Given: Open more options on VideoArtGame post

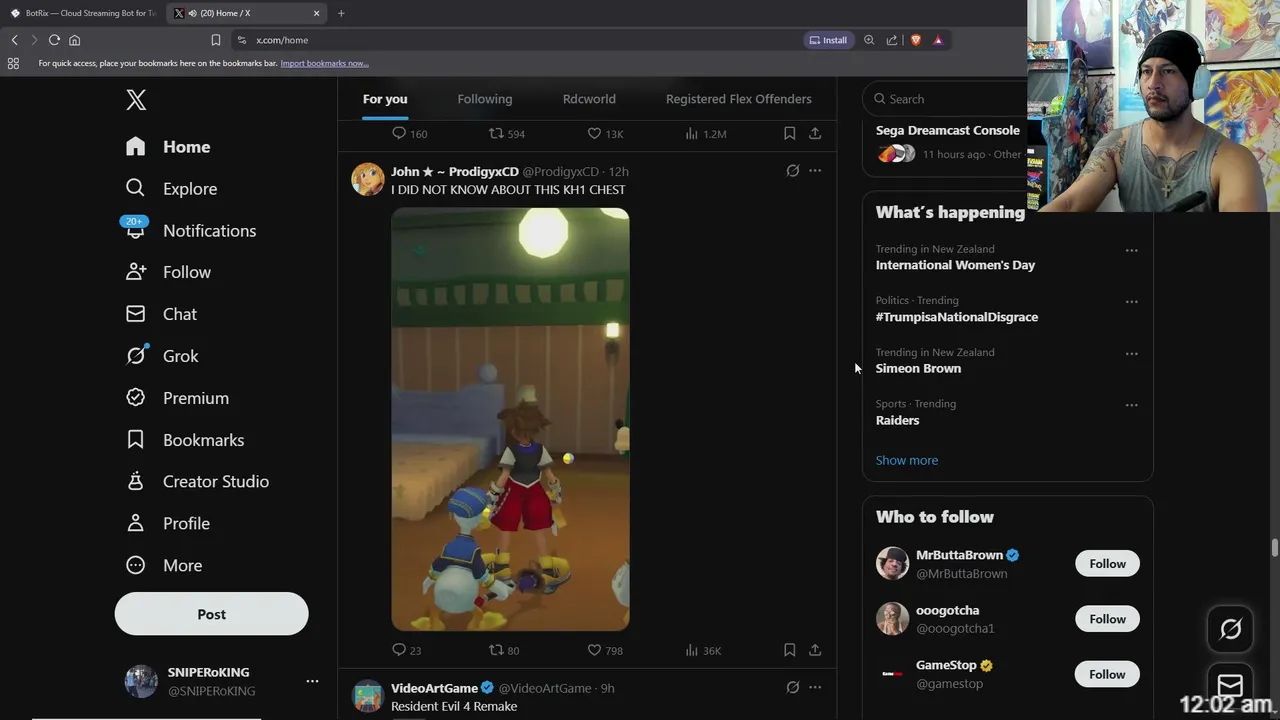Looking at the screenshot, I should 815,687.
